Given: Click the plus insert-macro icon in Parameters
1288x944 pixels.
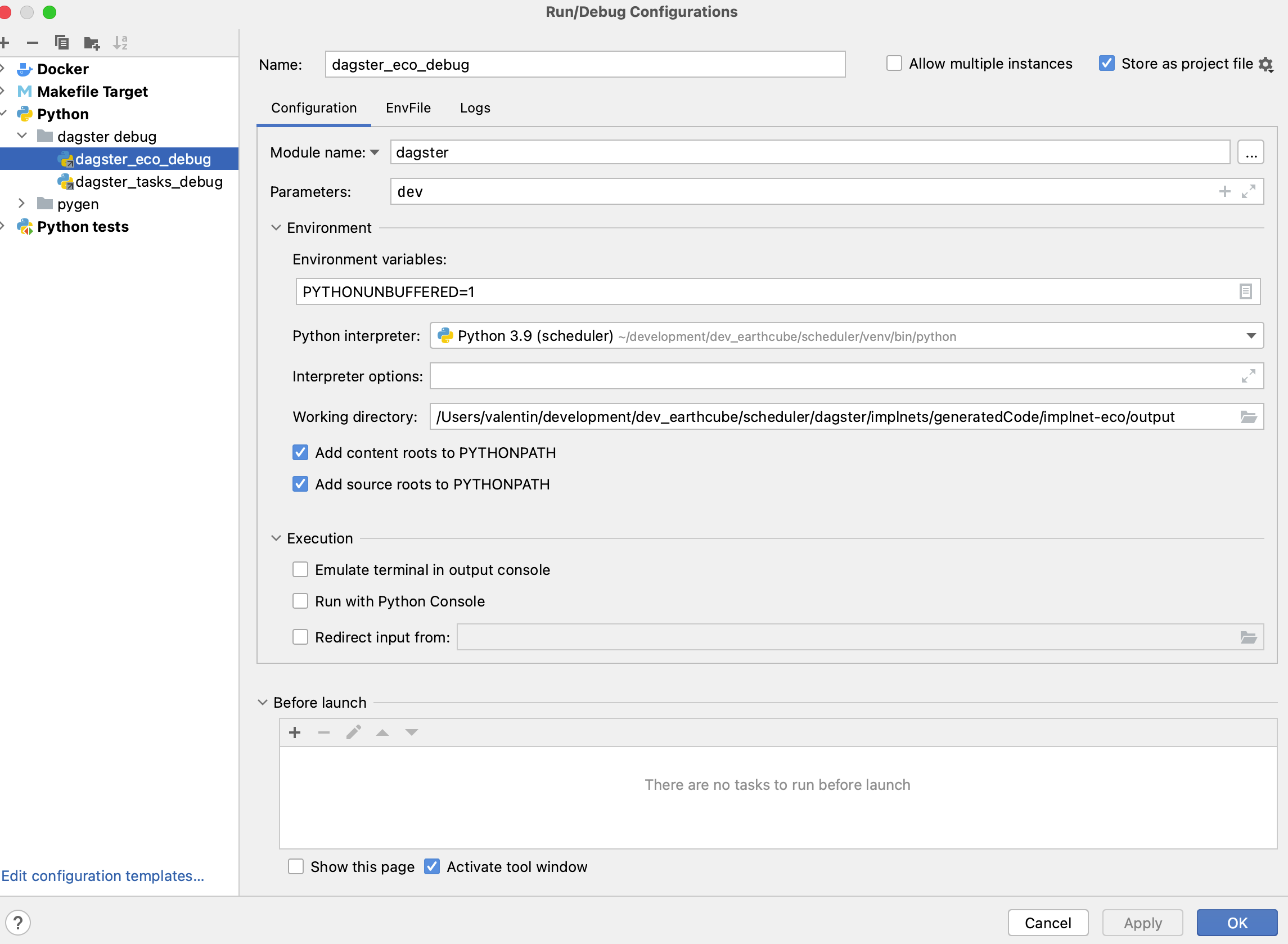Looking at the screenshot, I should 1224,191.
